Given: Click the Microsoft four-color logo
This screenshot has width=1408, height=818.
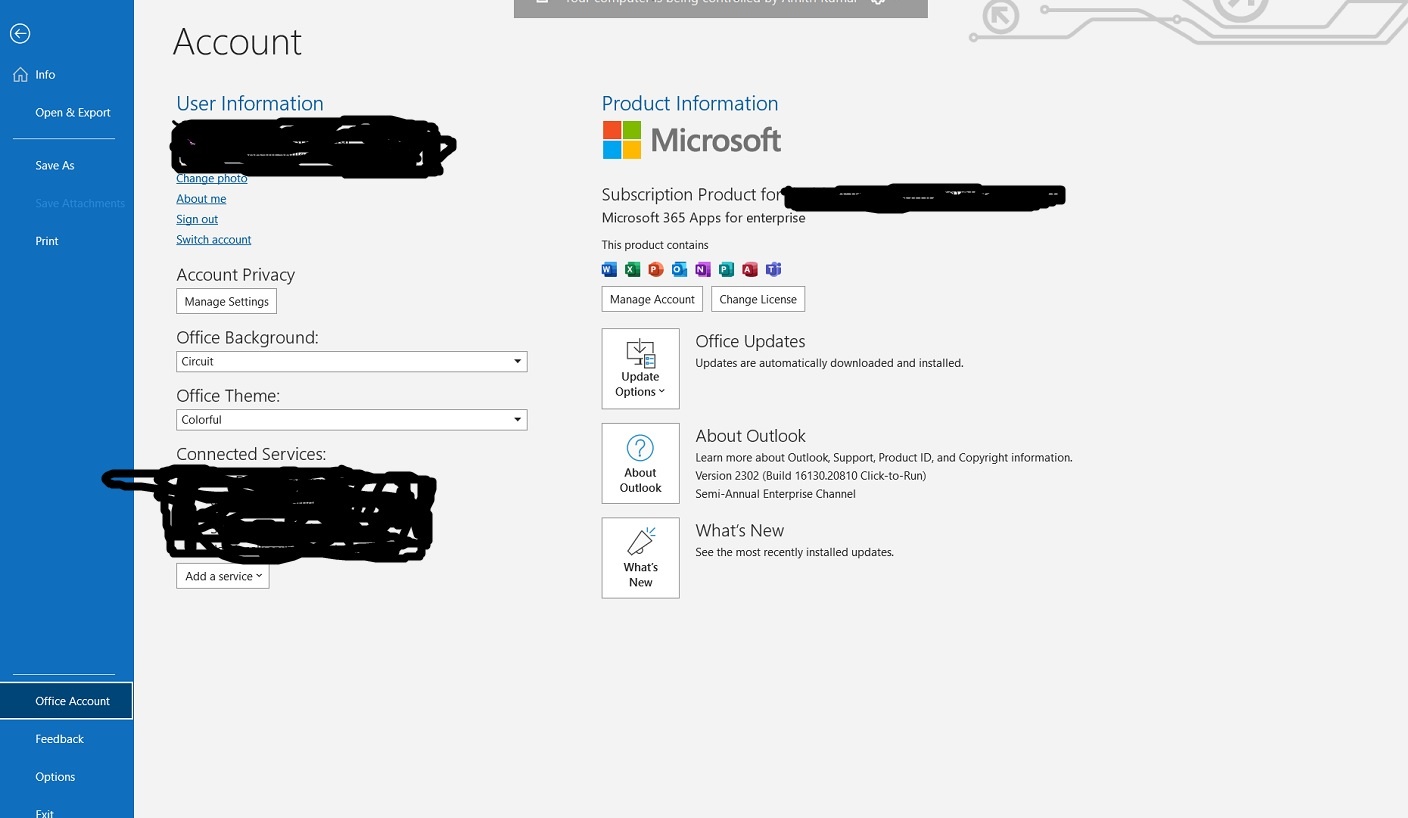Looking at the screenshot, I should click(x=621, y=140).
